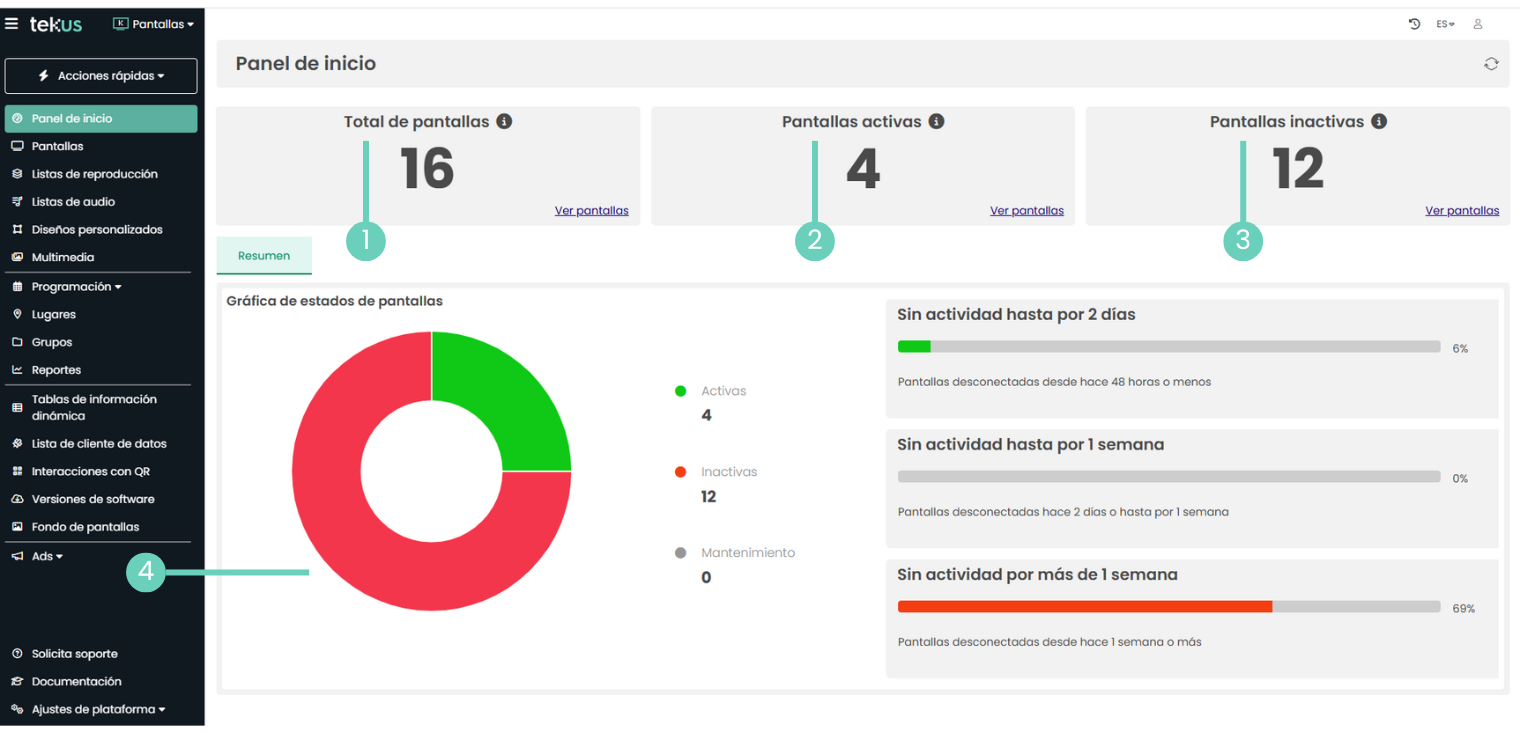Click info icon beside Pantallas inactivas
This screenshot has height=750, width=1520.
1379,122
